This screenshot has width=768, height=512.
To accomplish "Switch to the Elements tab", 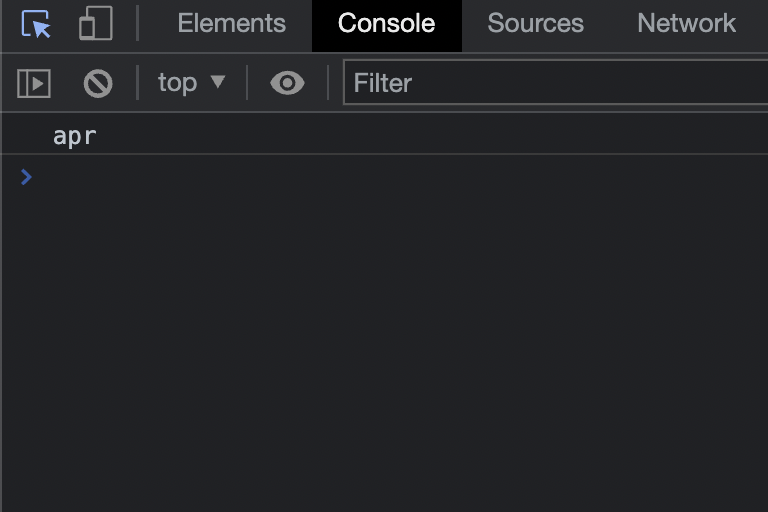I will click(231, 24).
